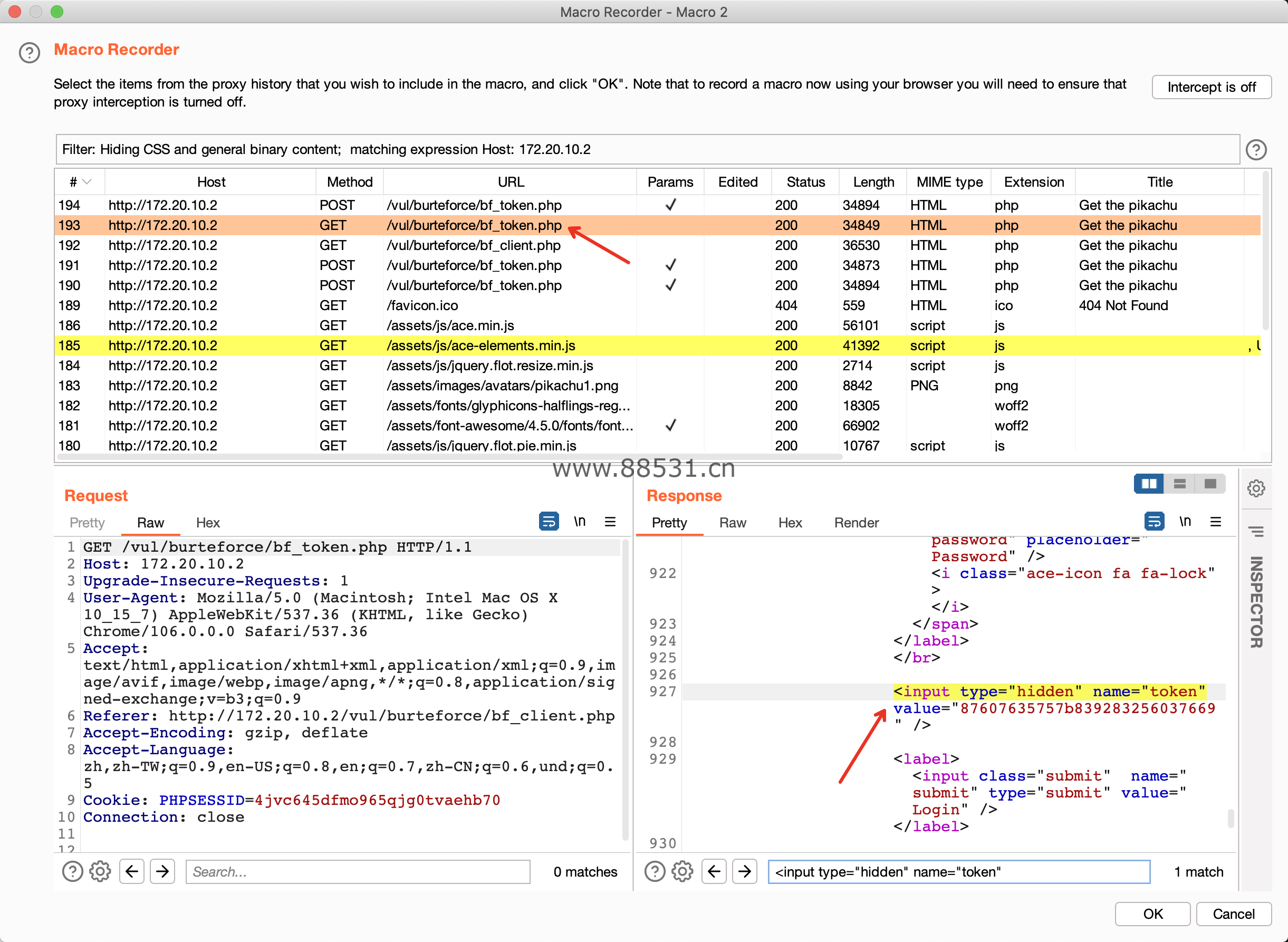
Task: Click the history filter bar
Action: pos(647,150)
